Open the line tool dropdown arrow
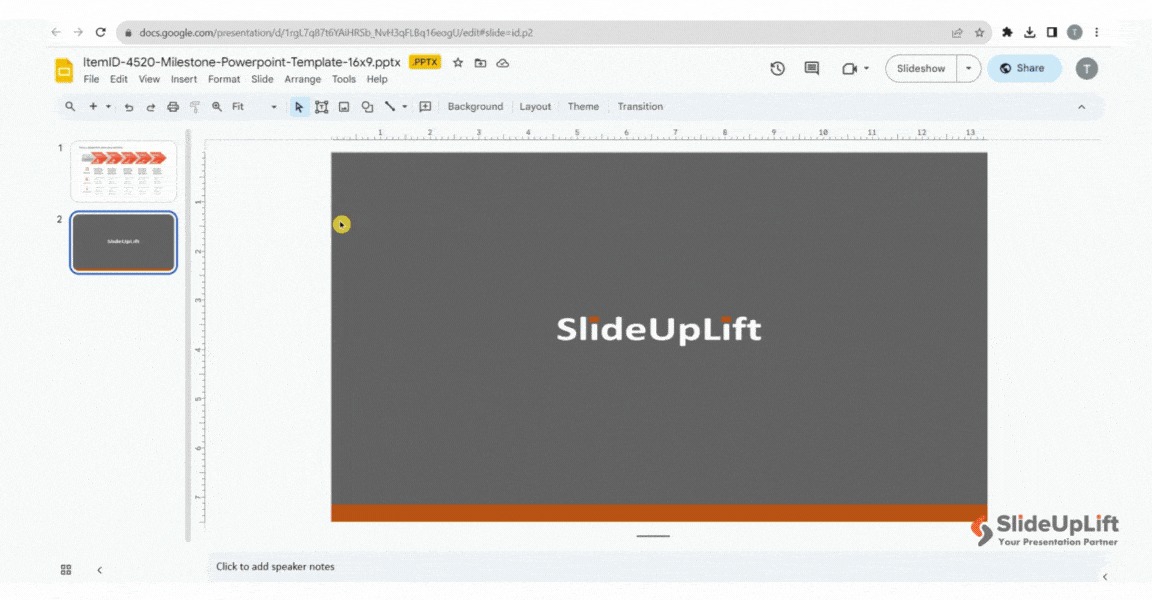1152x600 pixels. 404,106
